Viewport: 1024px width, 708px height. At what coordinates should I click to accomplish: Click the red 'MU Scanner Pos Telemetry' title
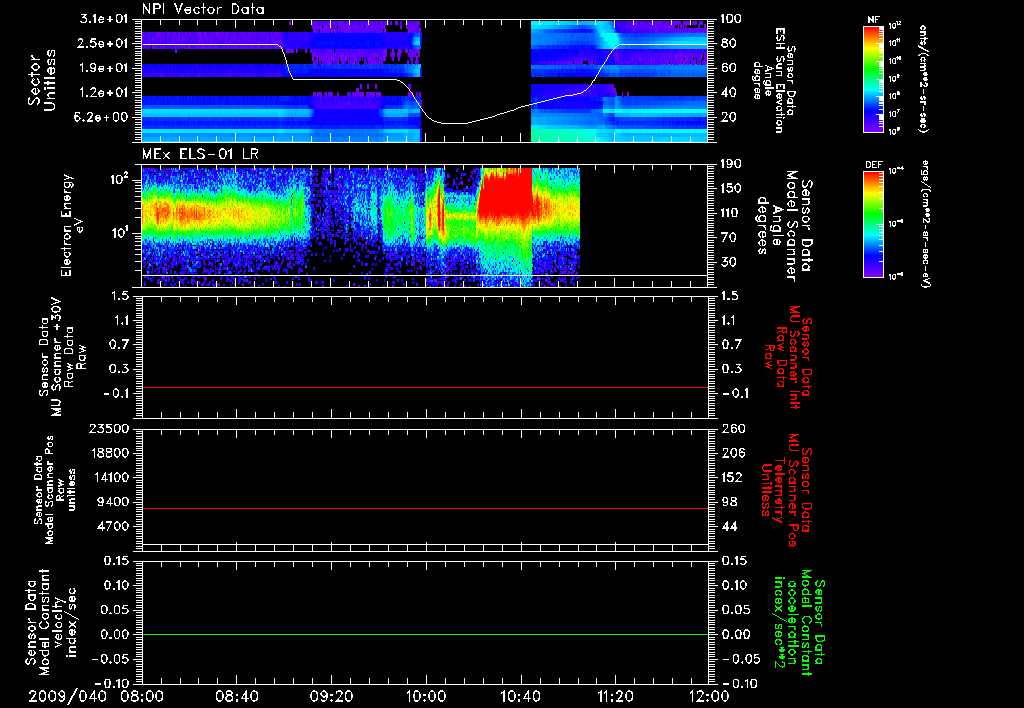coord(786,491)
